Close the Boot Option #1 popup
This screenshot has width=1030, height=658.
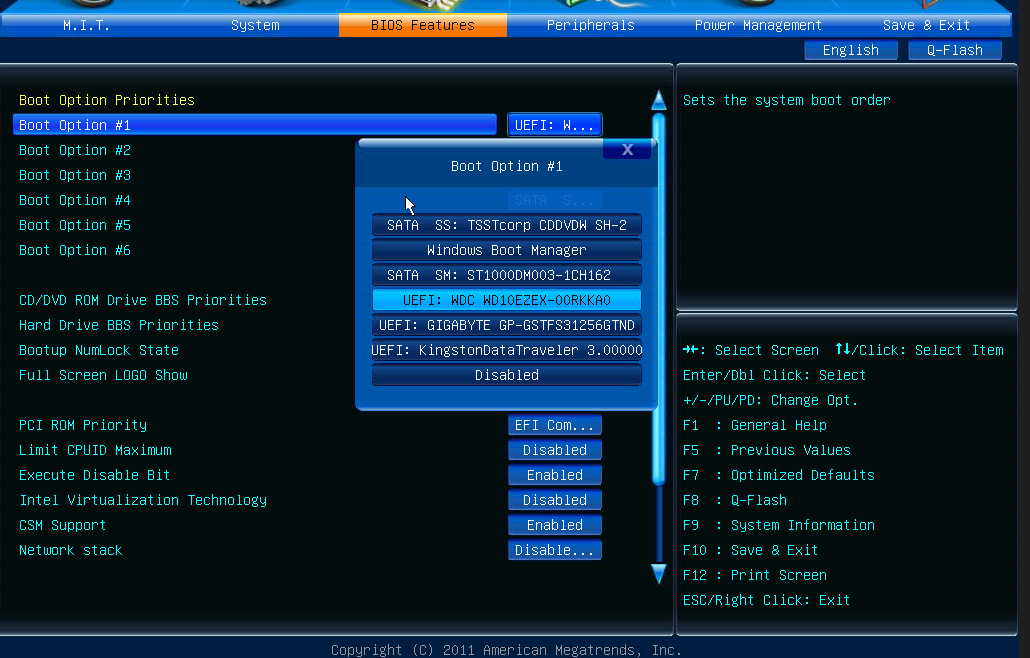(x=627, y=150)
